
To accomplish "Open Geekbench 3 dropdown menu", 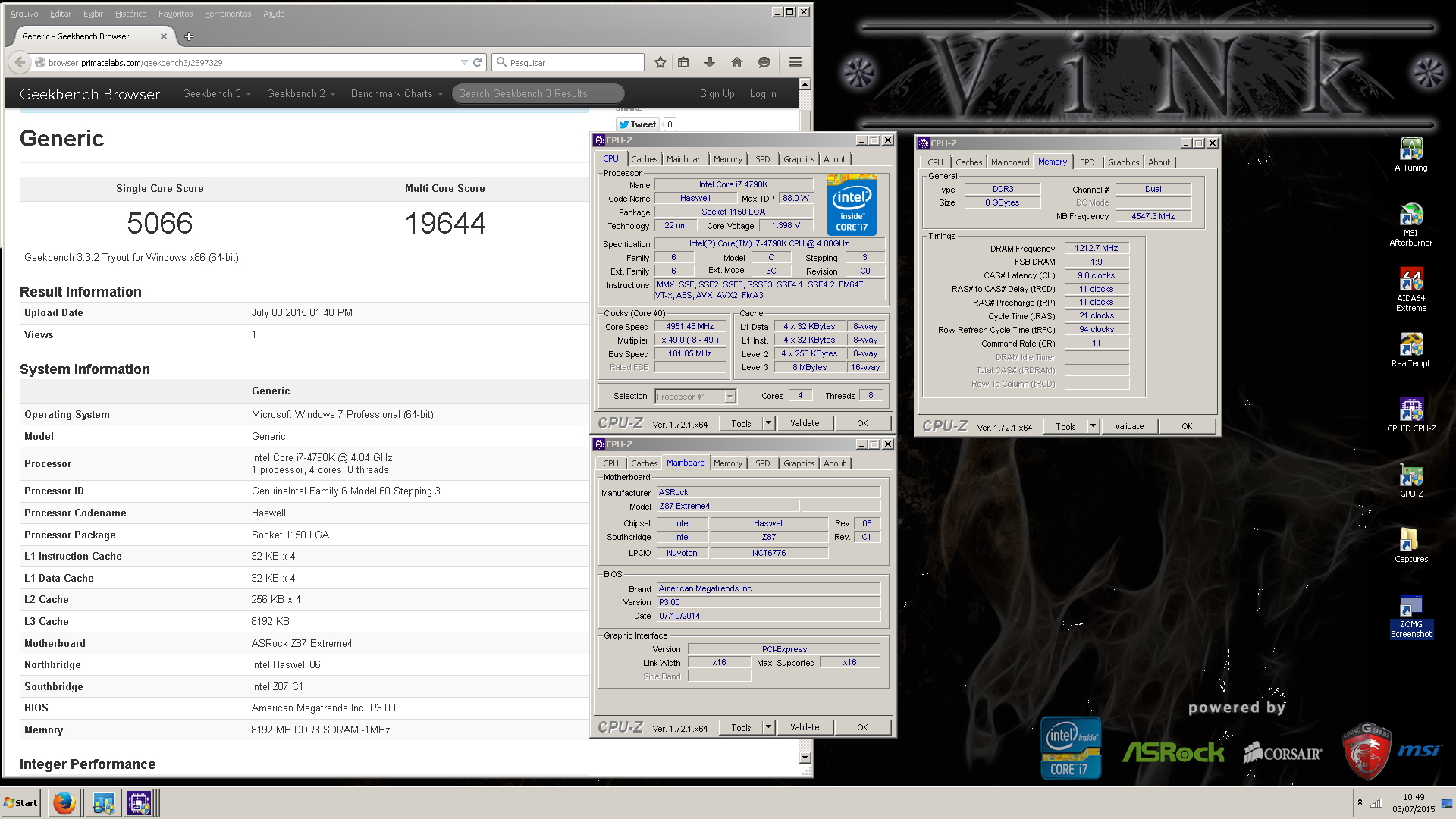I will click(x=217, y=93).
